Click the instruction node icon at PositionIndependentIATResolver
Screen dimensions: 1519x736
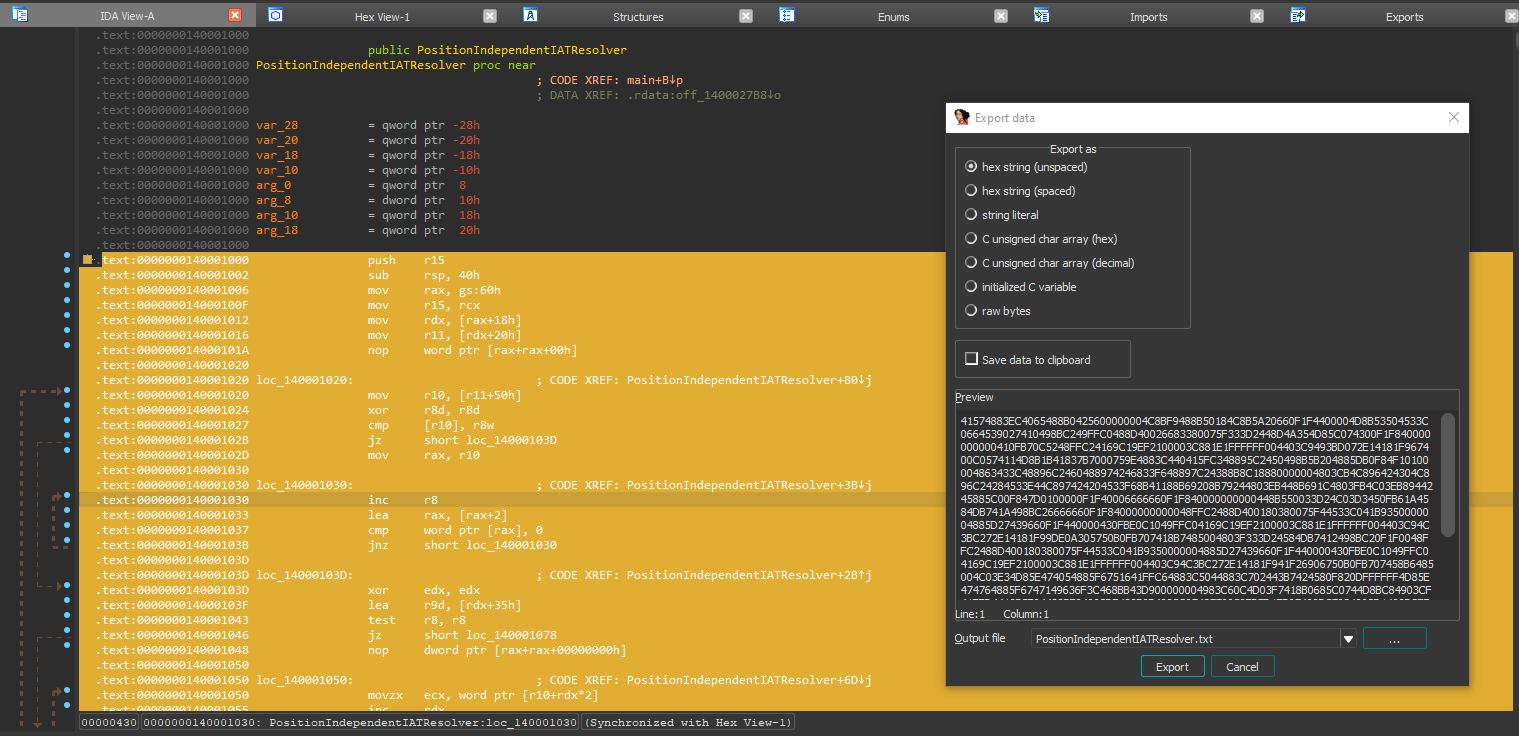pos(88,259)
